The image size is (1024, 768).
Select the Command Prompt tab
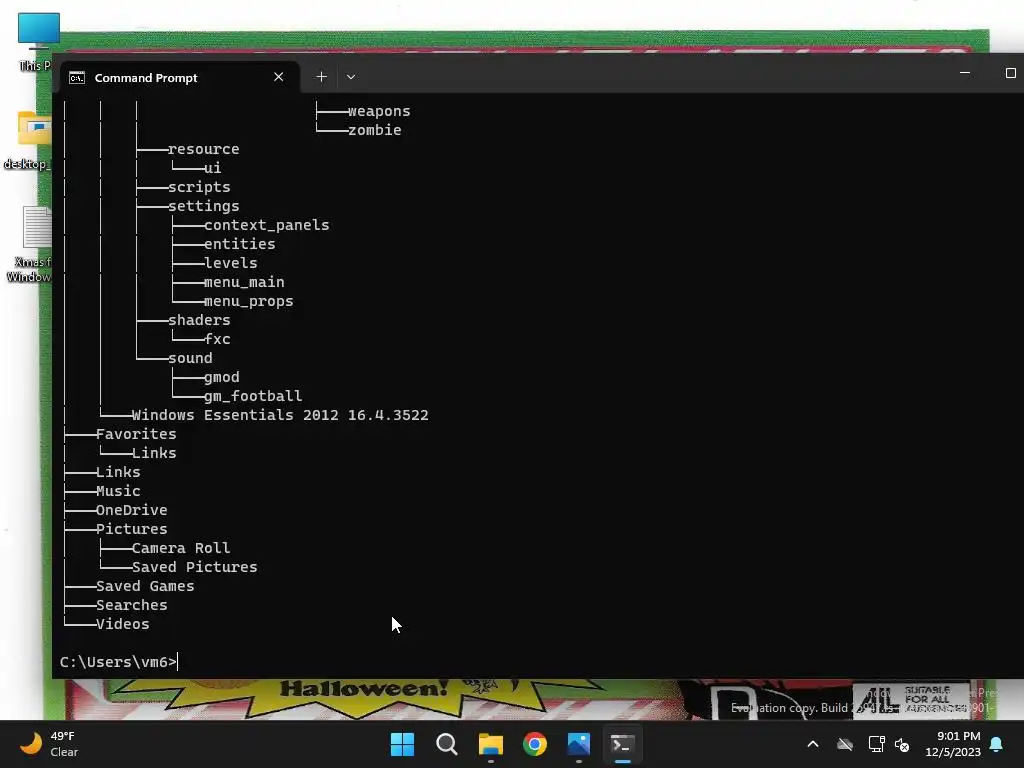click(x=180, y=77)
